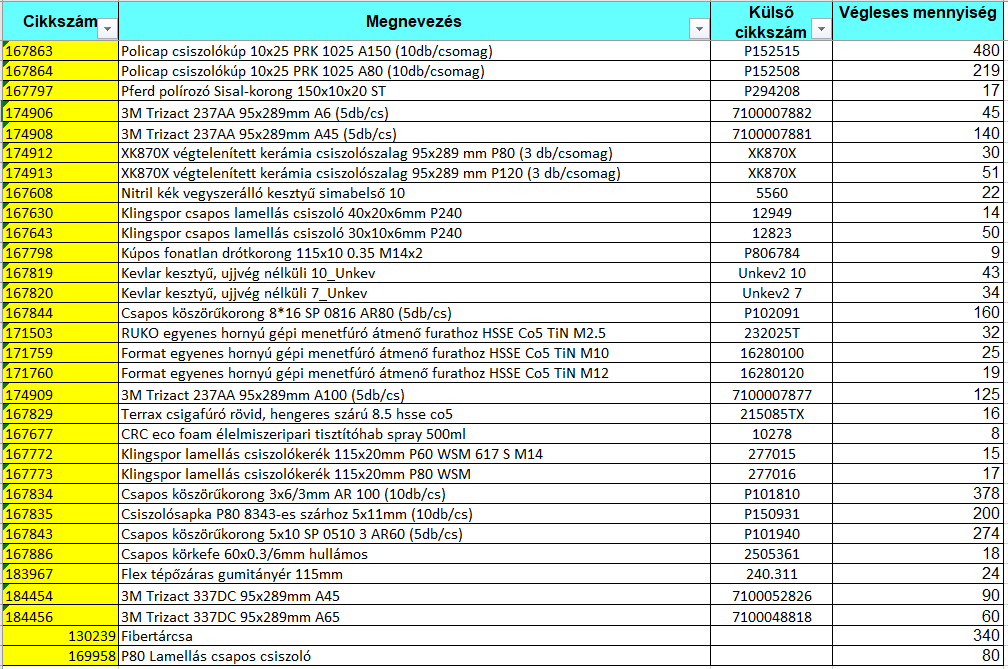The image size is (1008, 669).
Task: Open the Cikkszám column filter dropdown
Action: pos(107,30)
